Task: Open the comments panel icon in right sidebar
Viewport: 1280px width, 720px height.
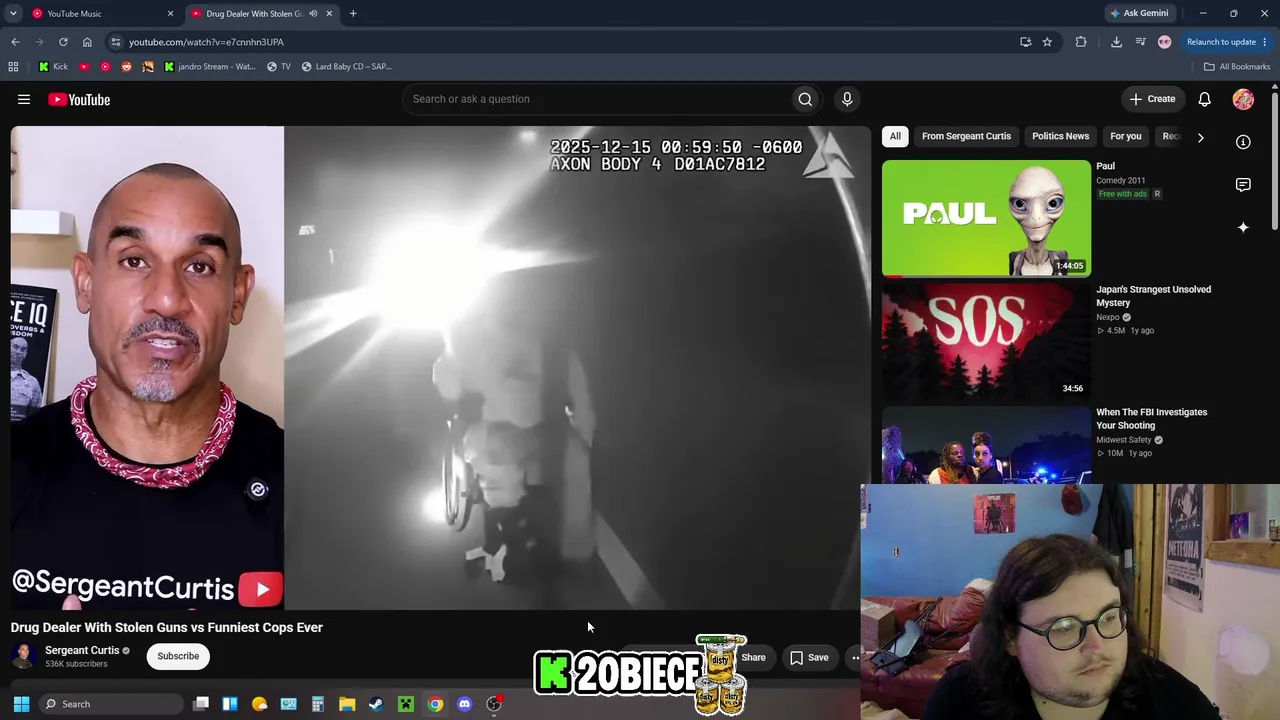Action: [x=1243, y=185]
